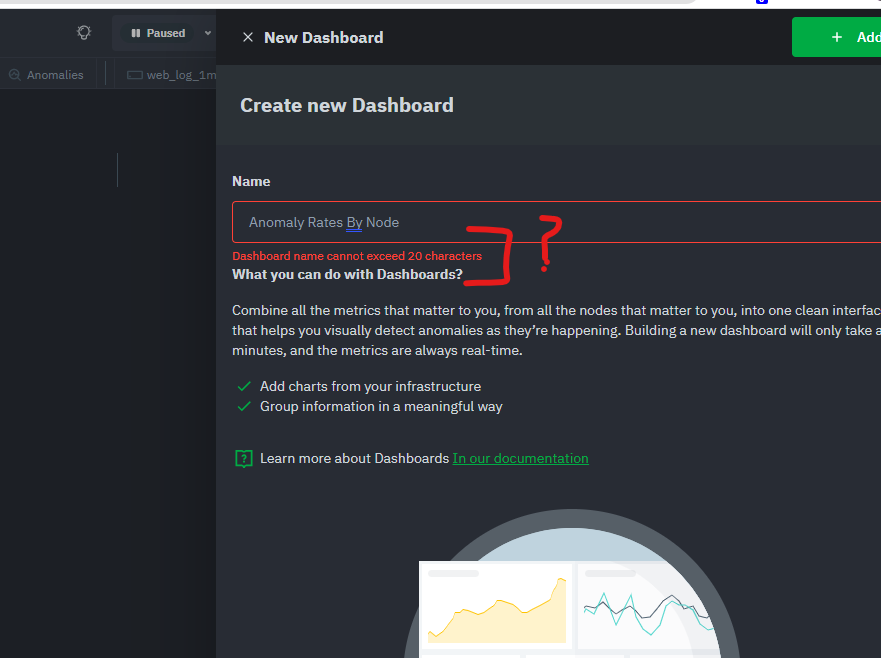Open the lightbulb notifications icon
The width and height of the screenshot is (881, 658).
(x=84, y=32)
